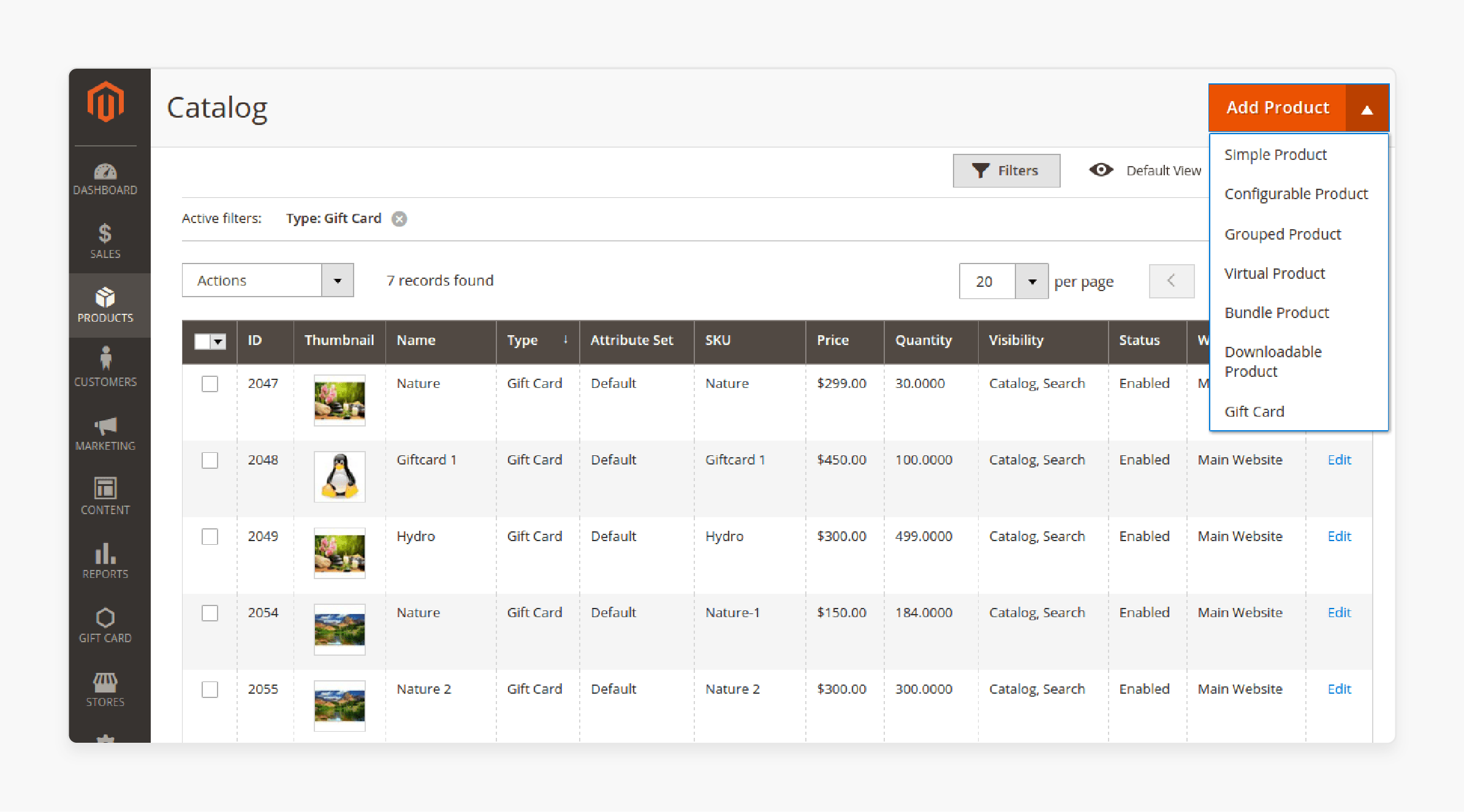This screenshot has width=1464, height=812.
Task: Click the 7 records found text
Action: coord(440,281)
